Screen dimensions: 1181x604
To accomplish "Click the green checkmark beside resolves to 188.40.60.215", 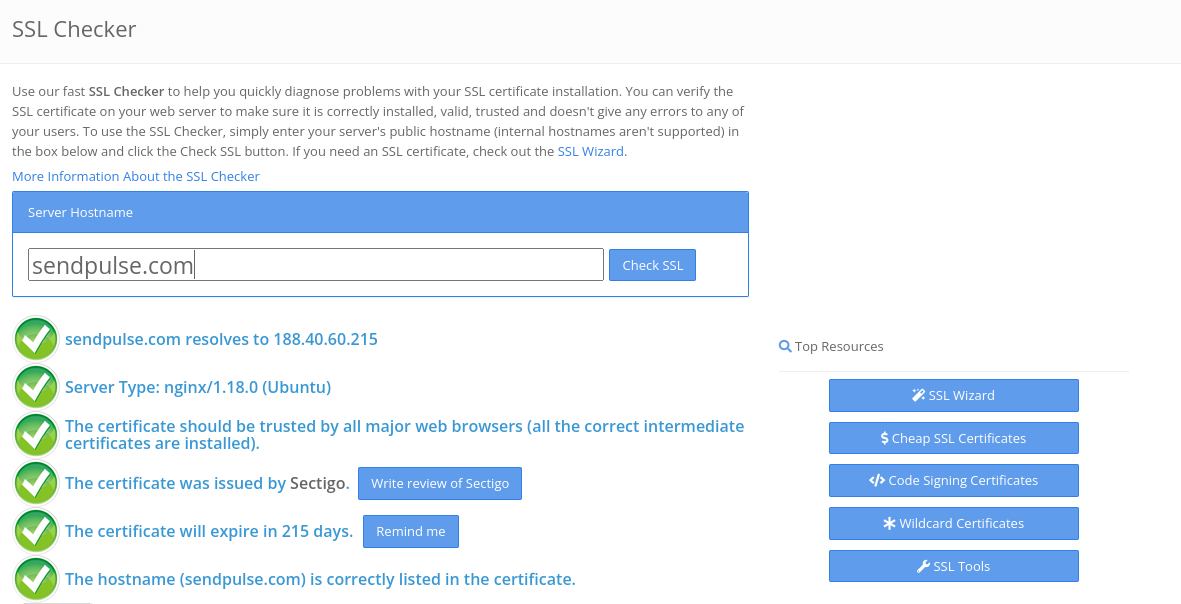I will (35, 339).
